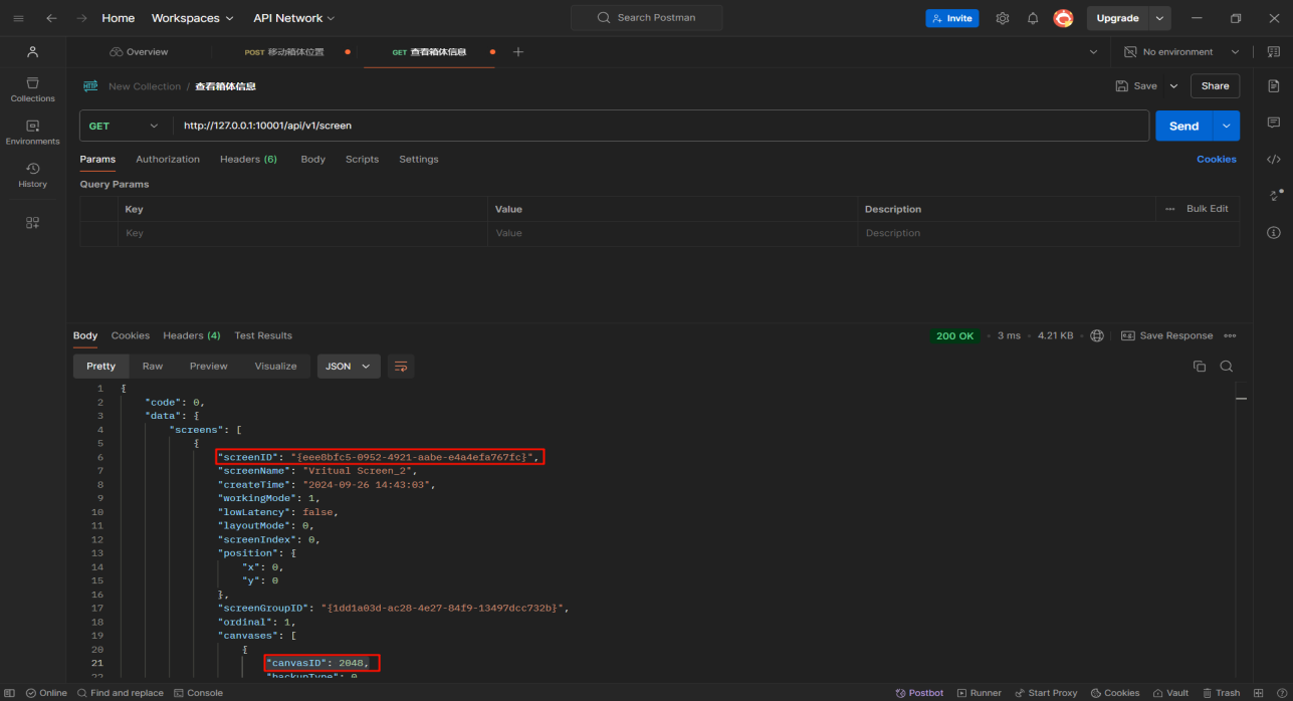1293x701 pixels.
Task: Click the Save Response button
Action: coord(1166,336)
